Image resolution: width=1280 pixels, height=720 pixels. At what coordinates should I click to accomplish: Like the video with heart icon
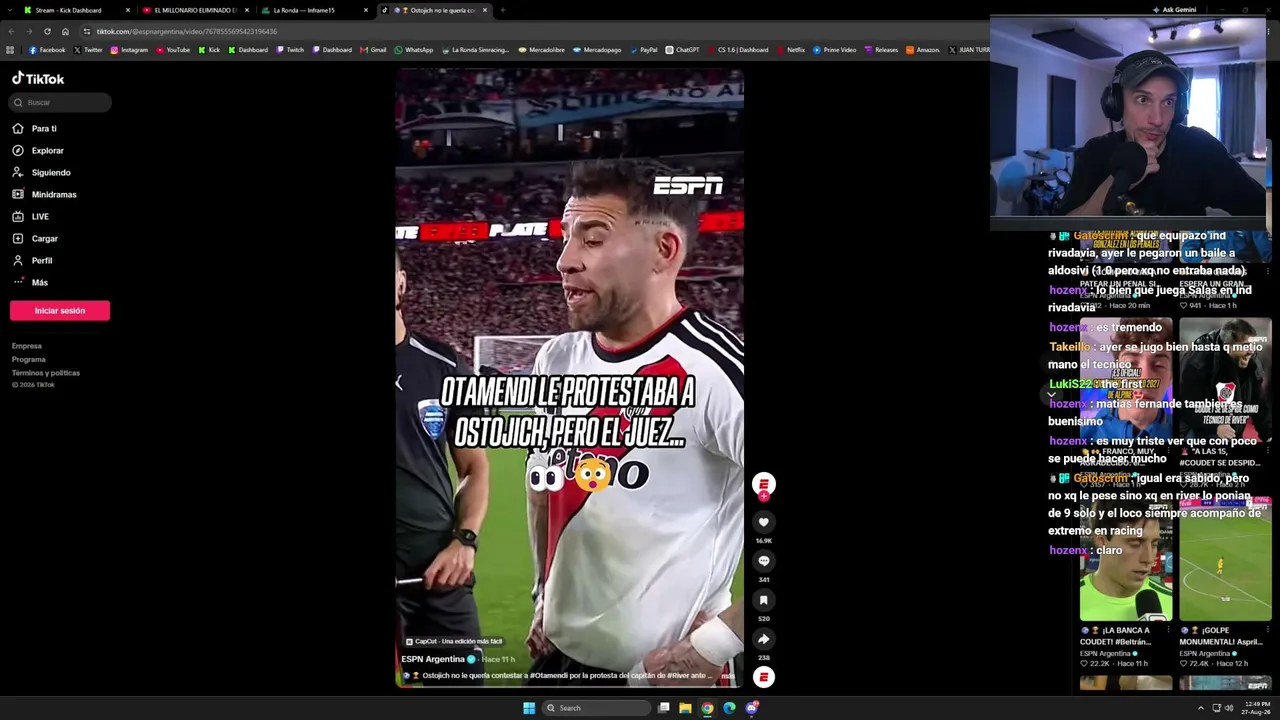(x=763, y=522)
